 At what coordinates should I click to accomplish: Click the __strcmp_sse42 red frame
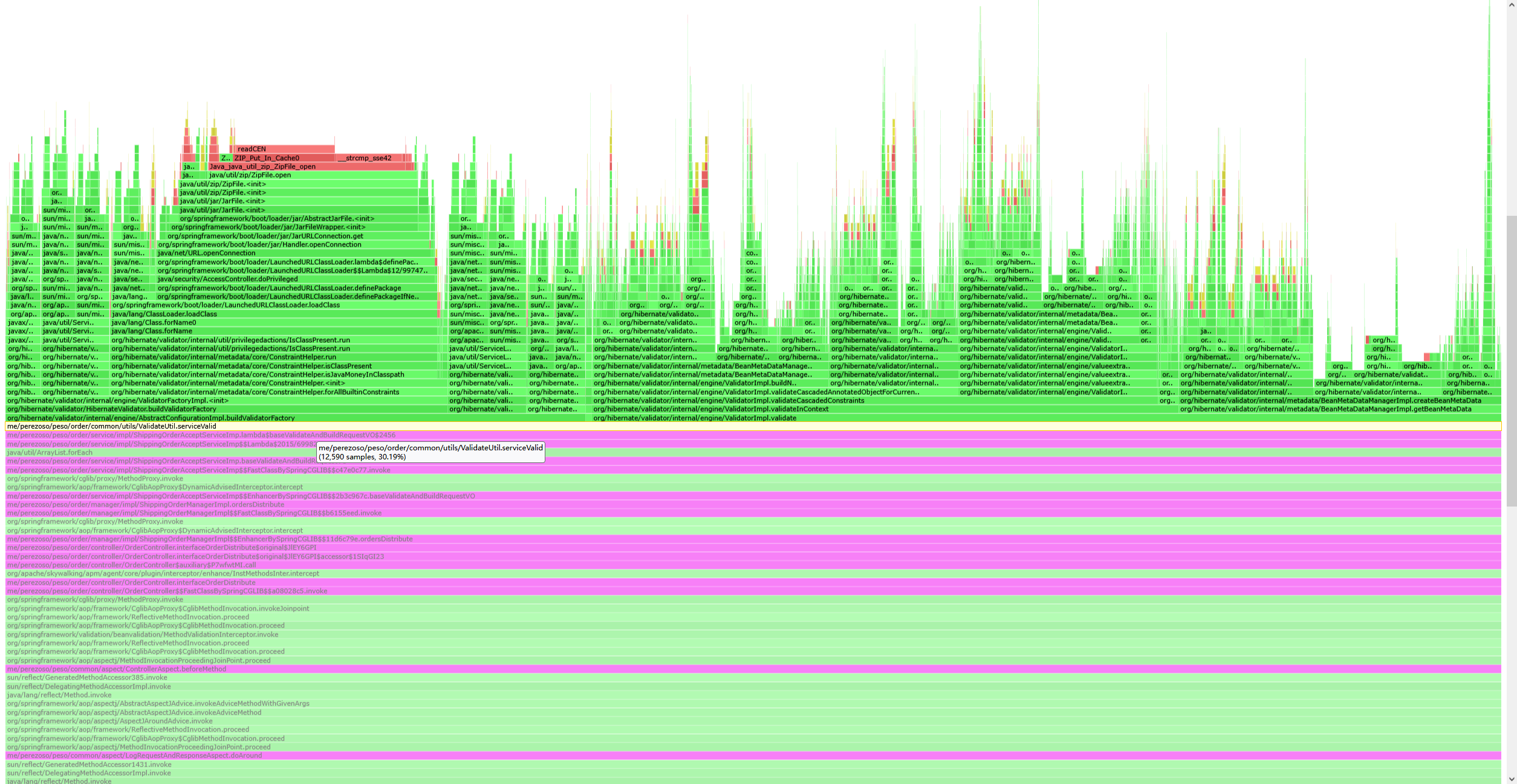click(x=369, y=158)
